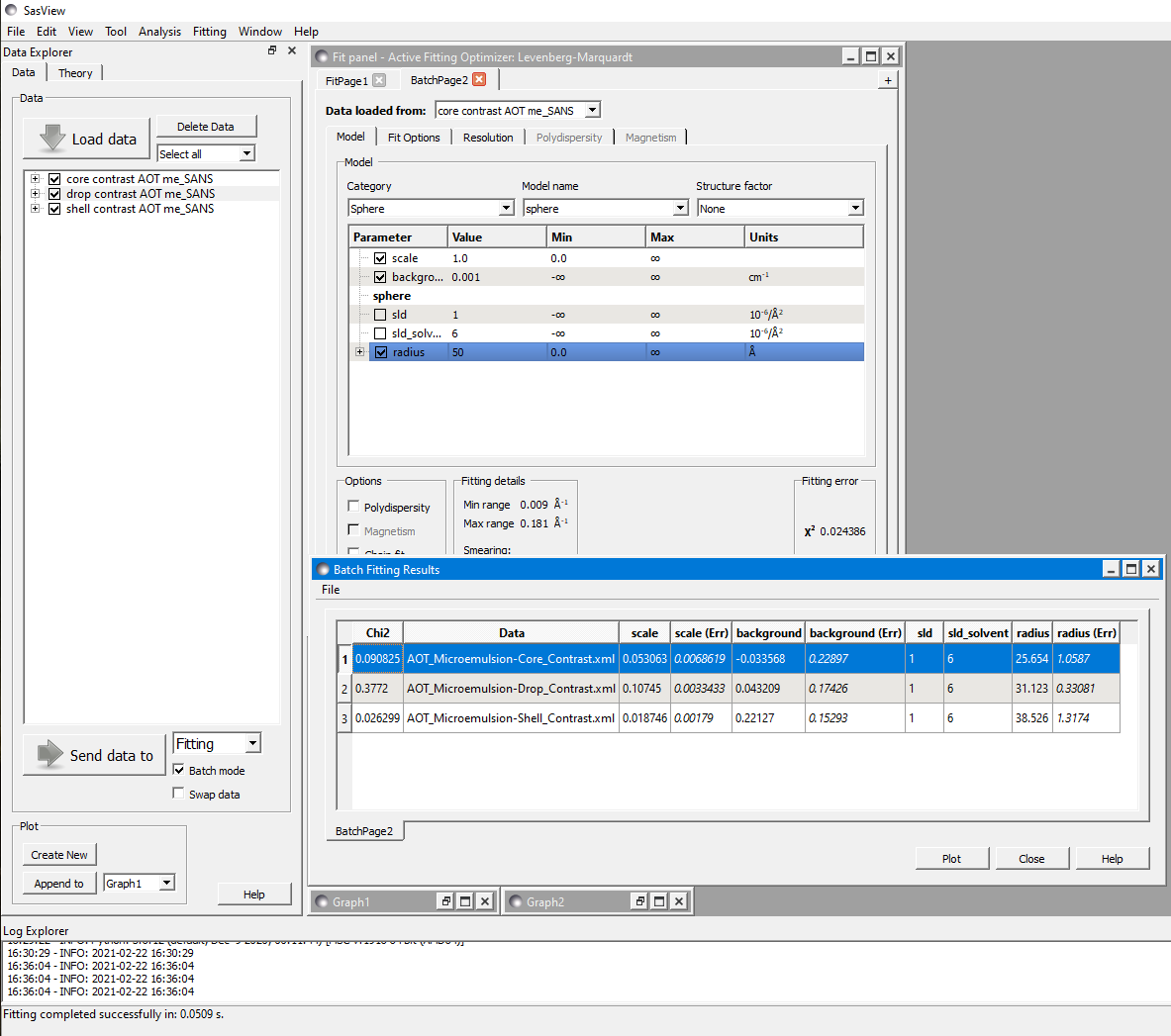Select the Drop Contrast row in results table
Image resolution: width=1171 pixels, height=1036 pixels.
(x=512, y=688)
